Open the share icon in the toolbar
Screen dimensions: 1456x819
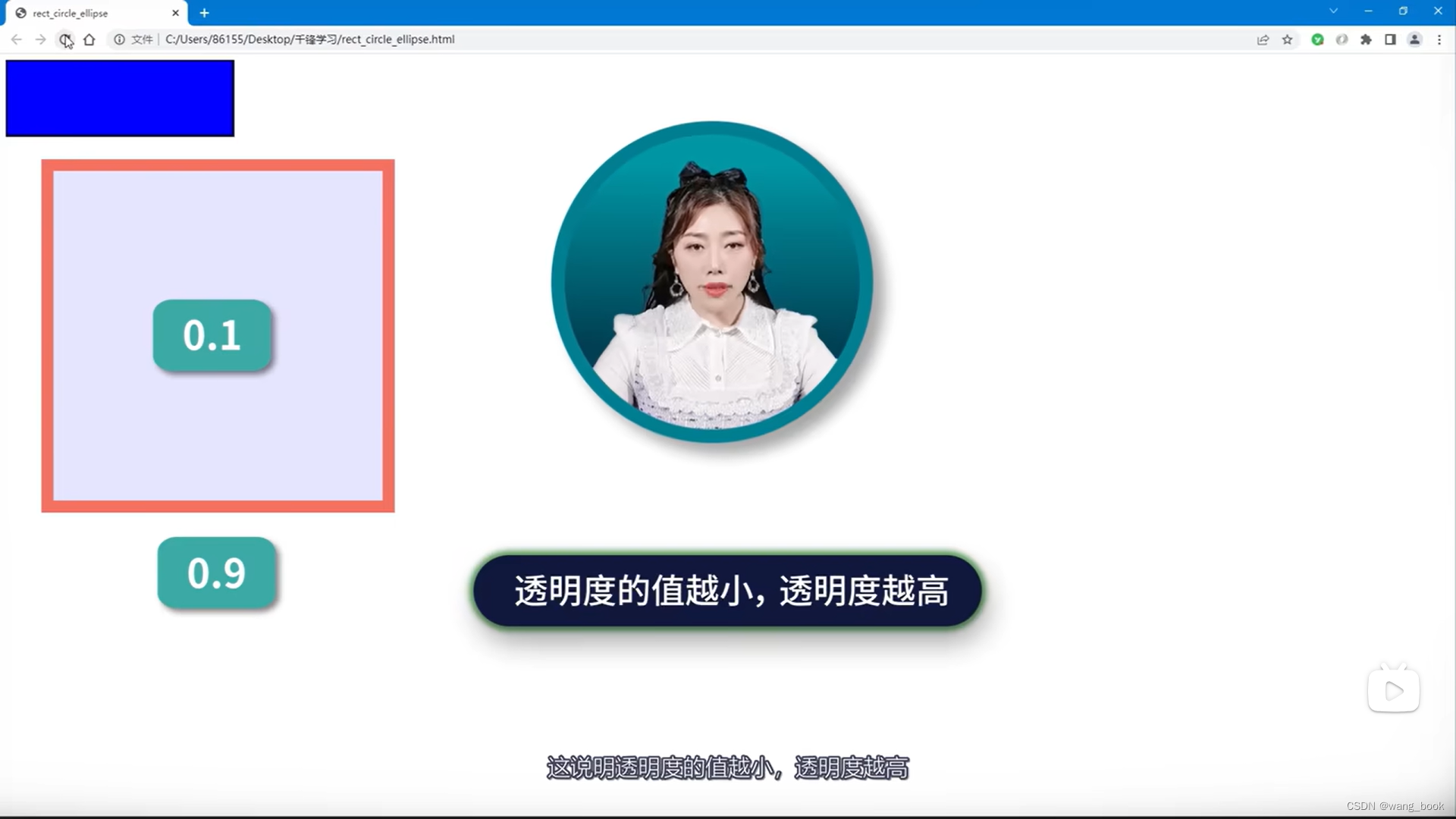[x=1263, y=39]
